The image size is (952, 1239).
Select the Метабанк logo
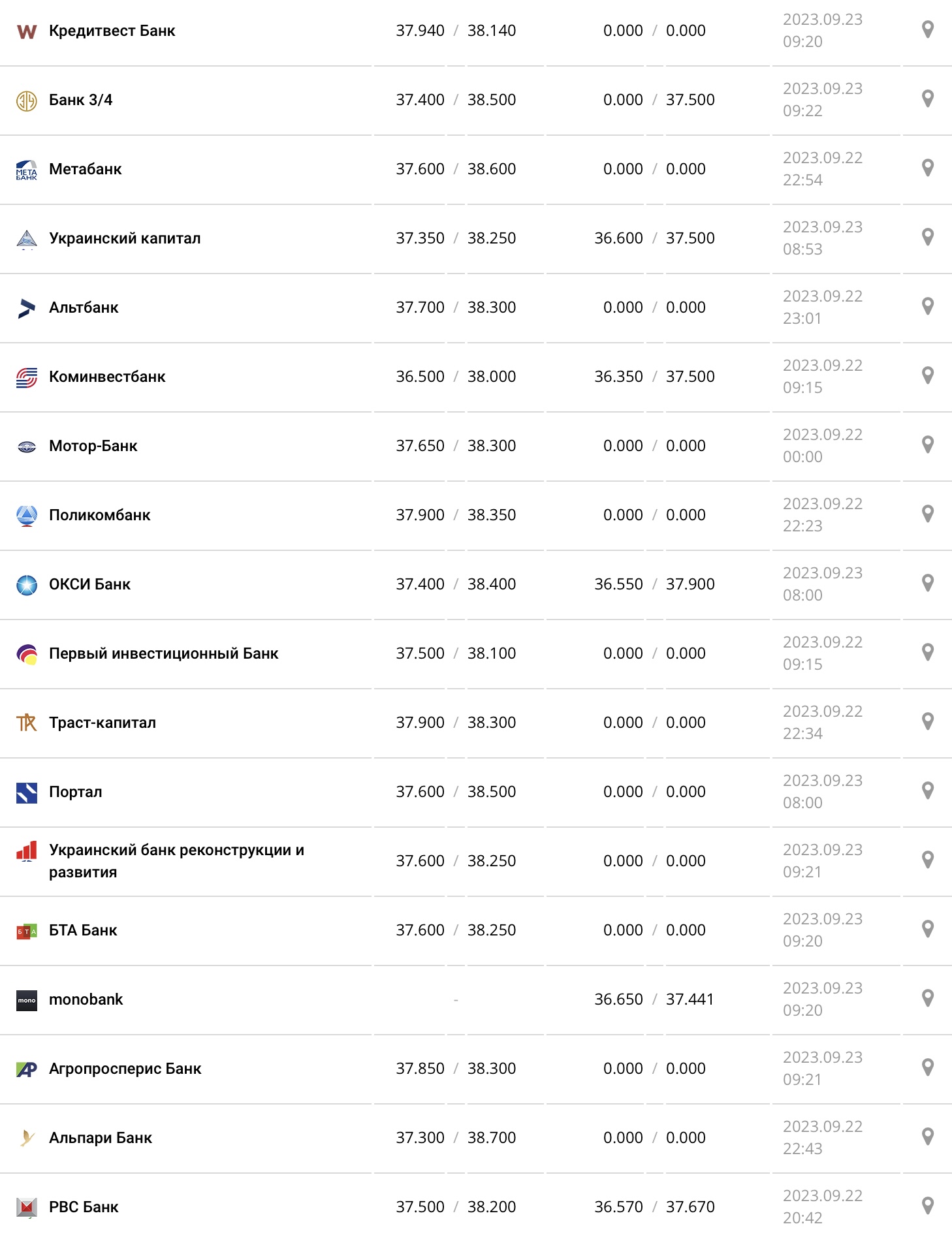(26, 168)
